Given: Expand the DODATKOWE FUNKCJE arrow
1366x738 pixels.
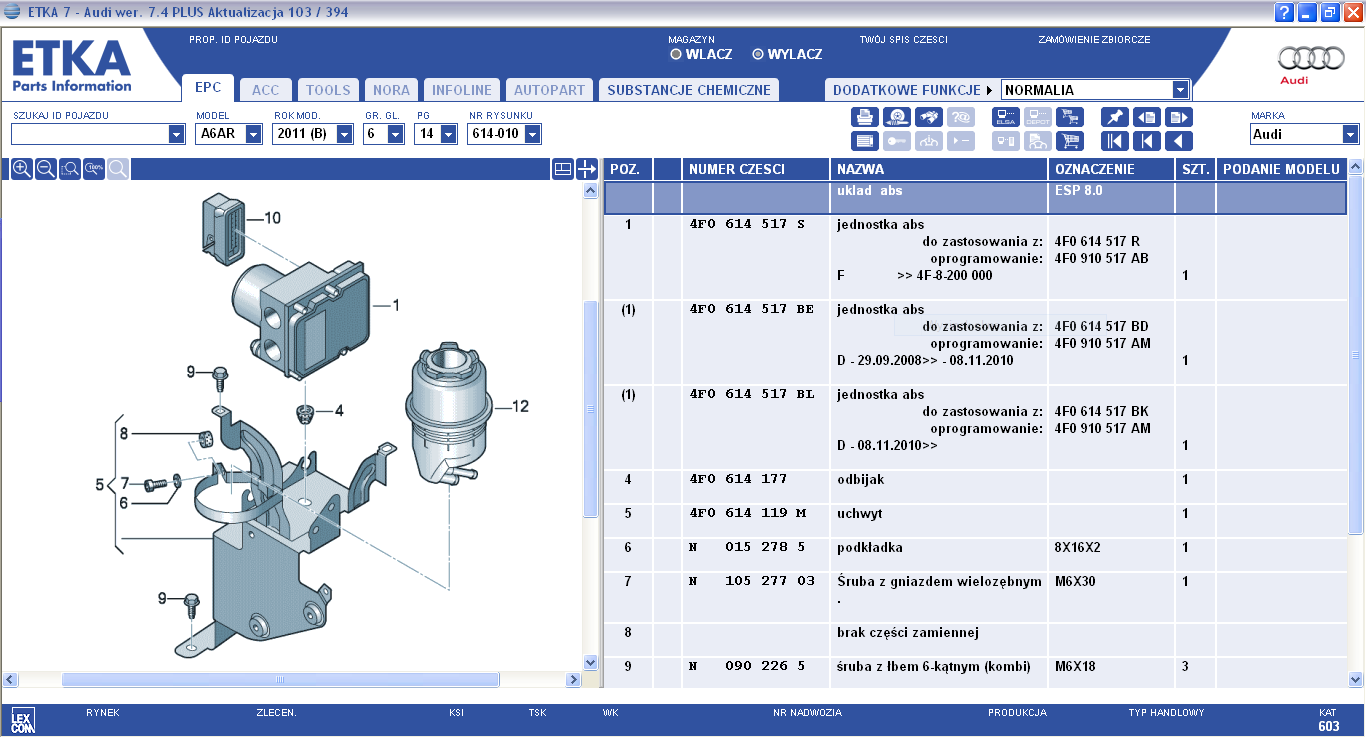Looking at the screenshot, I should [x=989, y=90].
